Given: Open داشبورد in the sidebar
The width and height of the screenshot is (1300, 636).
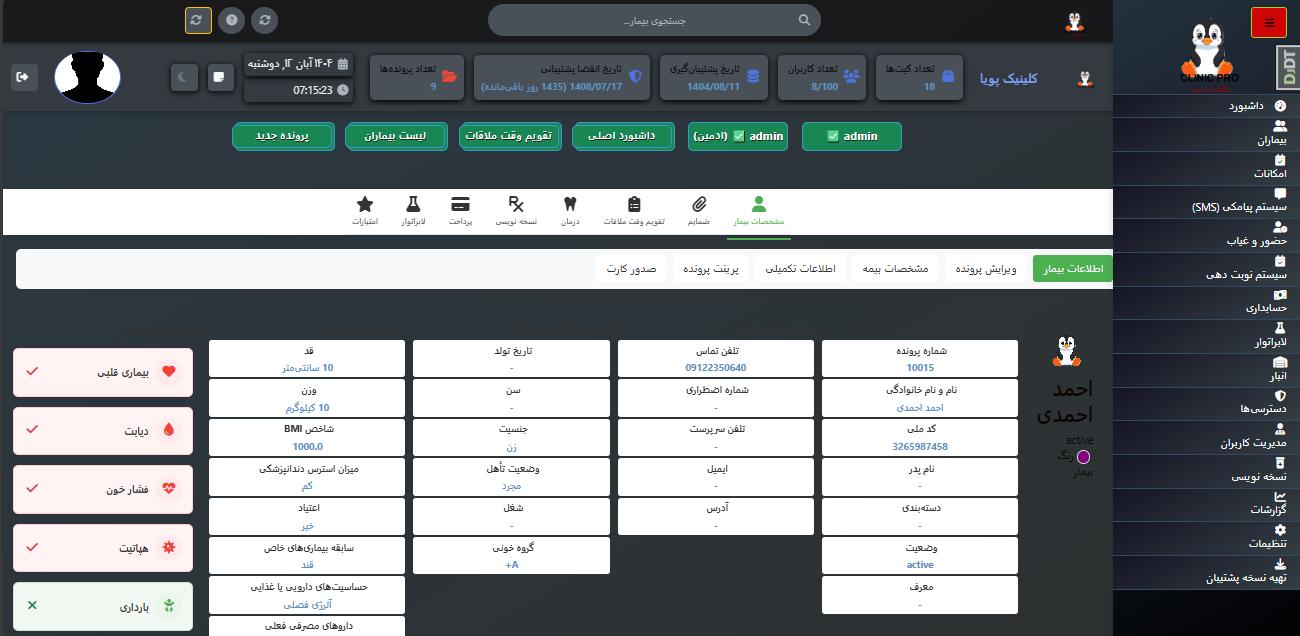Looking at the screenshot, I should (1206, 105).
